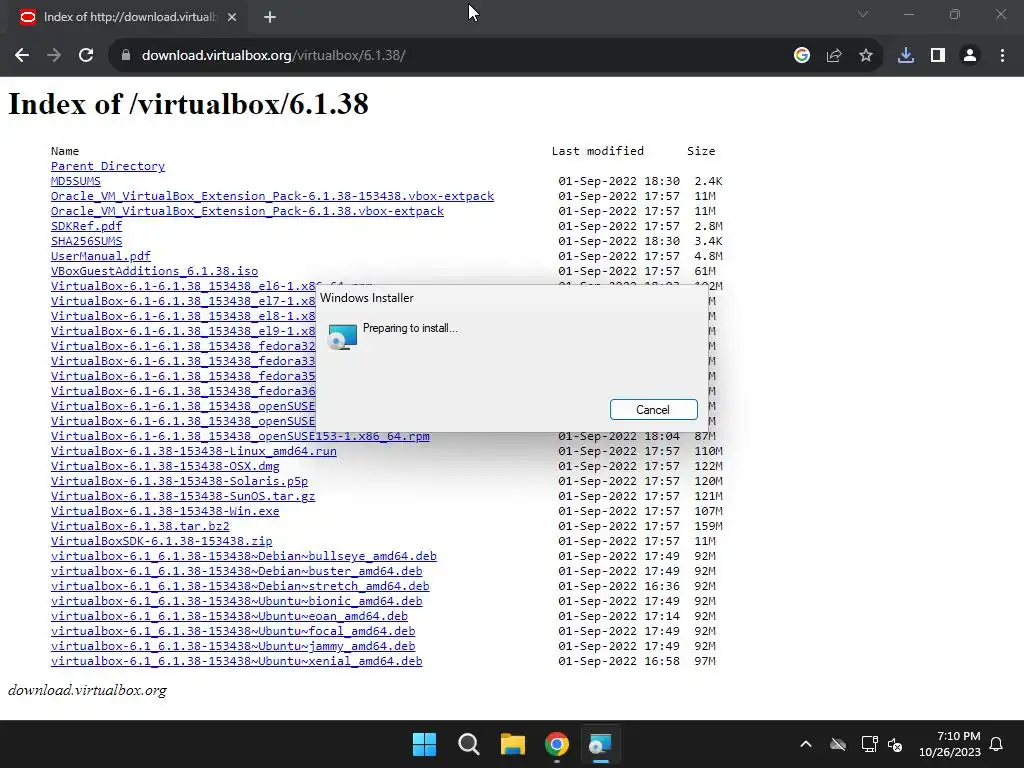The height and width of the screenshot is (768, 1024).
Task: Download VirtualBox-6.1.38.tar.bz2 source archive
Action: [140, 527]
